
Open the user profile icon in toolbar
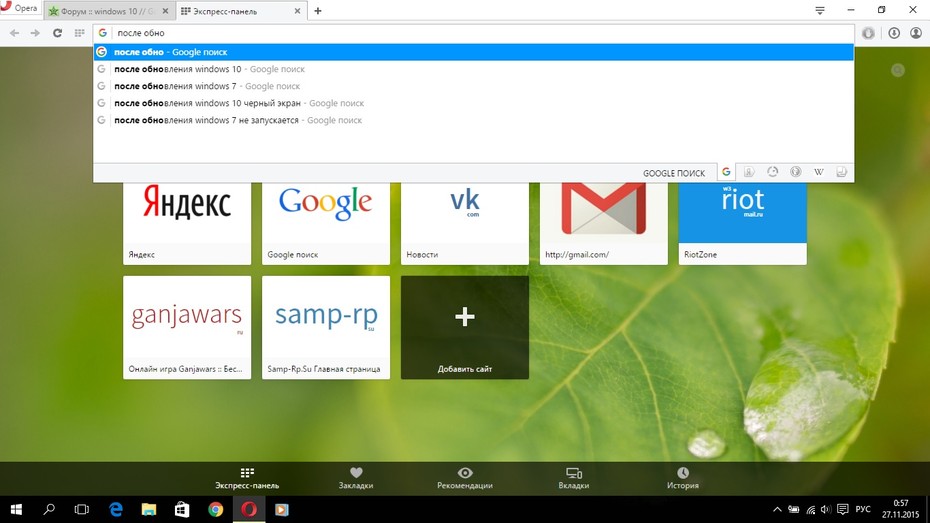pos(916,33)
